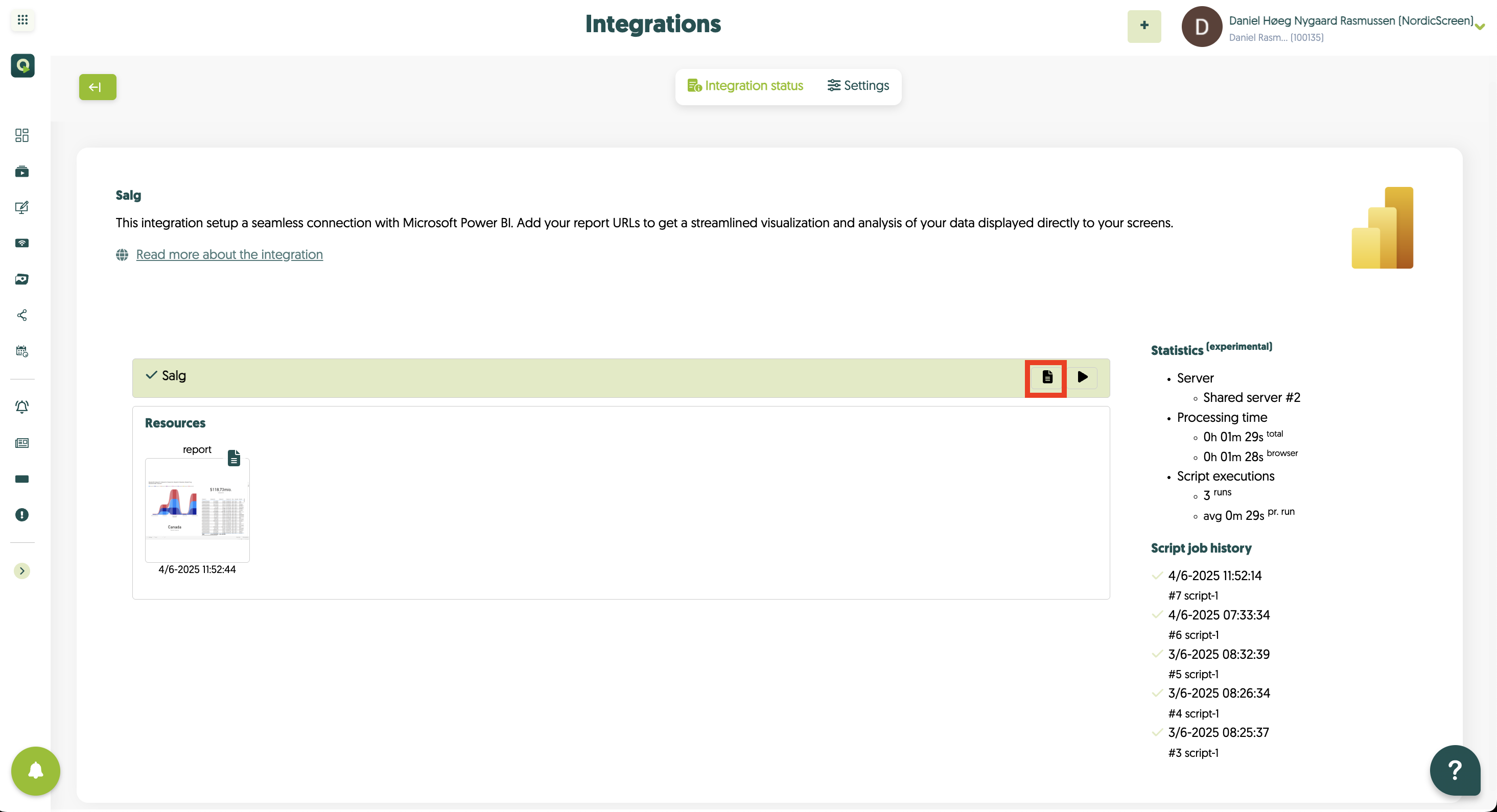Click the alarm bell sidebar icon
This screenshot has height=812, width=1497.
[22, 407]
